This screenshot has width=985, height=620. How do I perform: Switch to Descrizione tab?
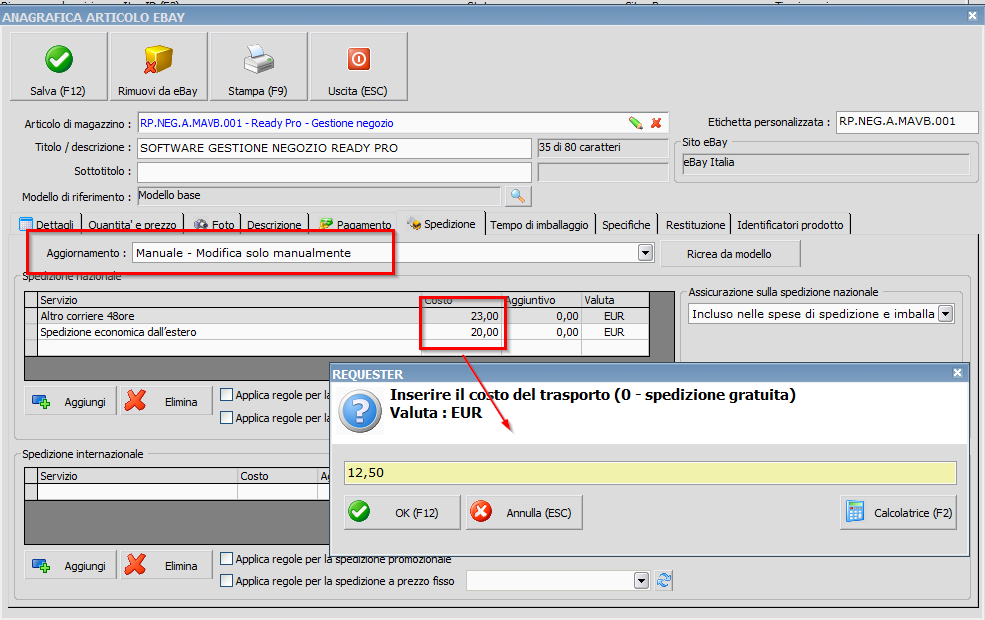coord(274,224)
